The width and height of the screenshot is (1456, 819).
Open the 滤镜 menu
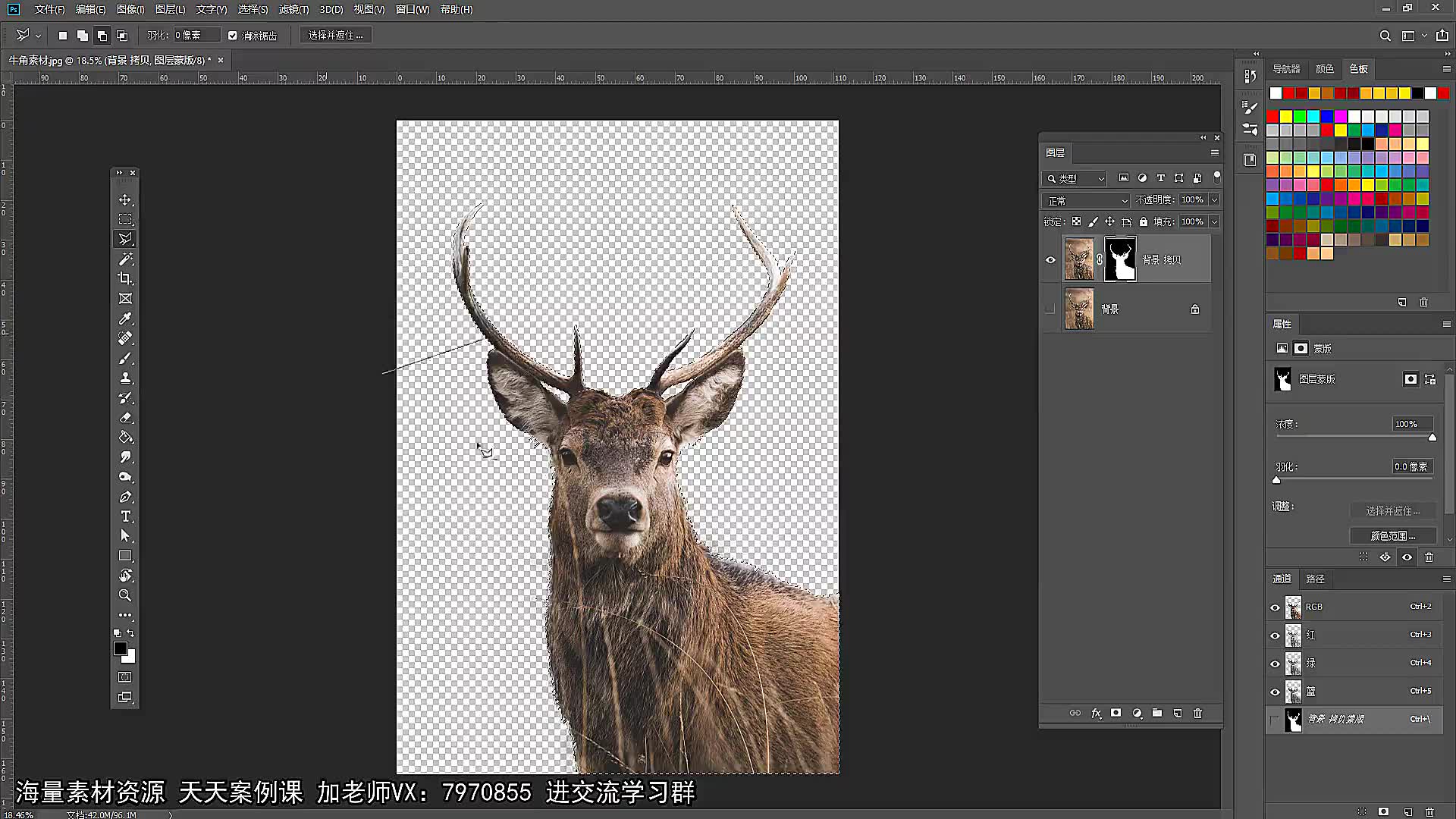click(x=291, y=9)
